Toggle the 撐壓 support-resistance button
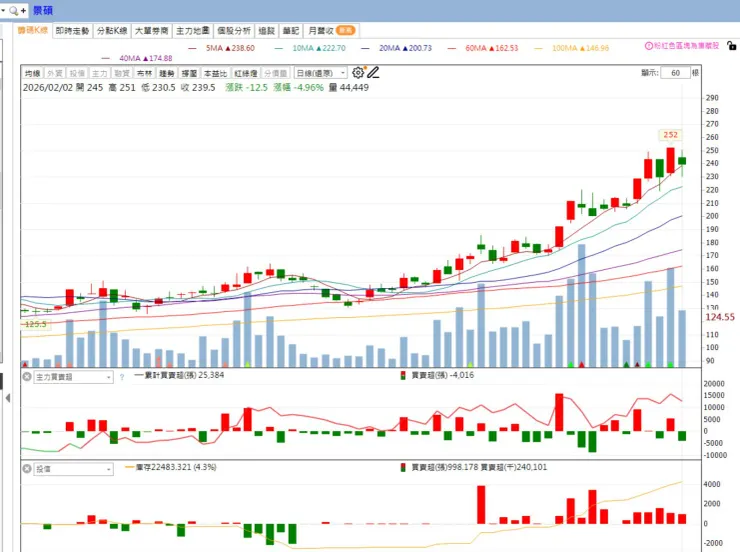This screenshot has height=552, width=740. tap(189, 73)
